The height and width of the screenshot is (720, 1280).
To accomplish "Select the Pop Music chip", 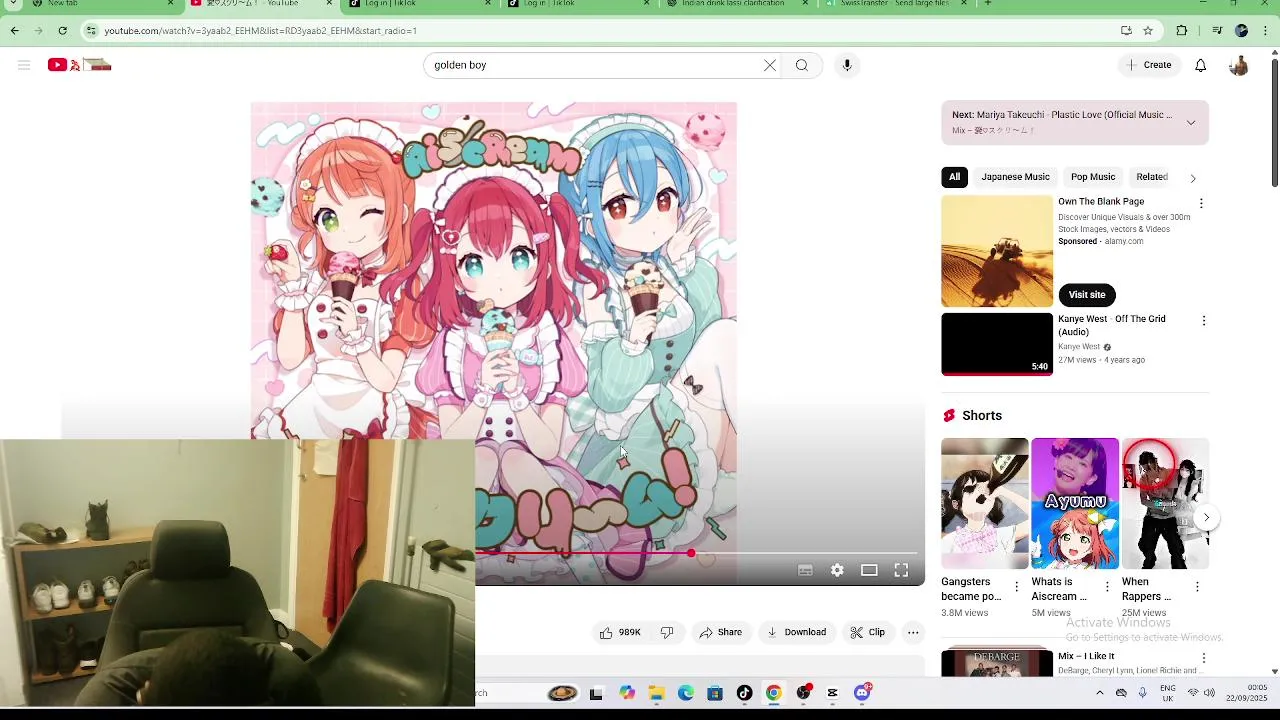I will point(1093,177).
